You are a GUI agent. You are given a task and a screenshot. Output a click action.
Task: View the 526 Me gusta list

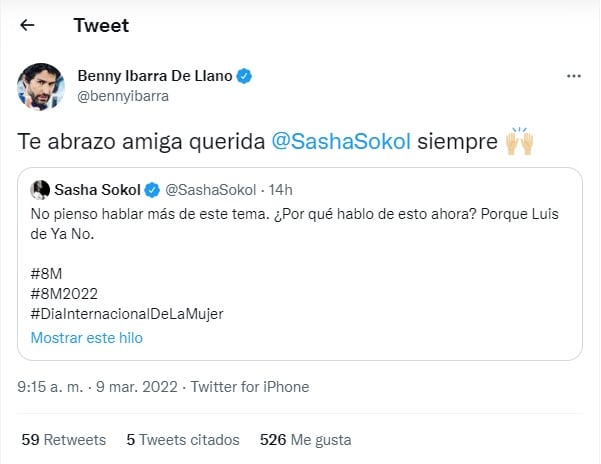coord(305,439)
